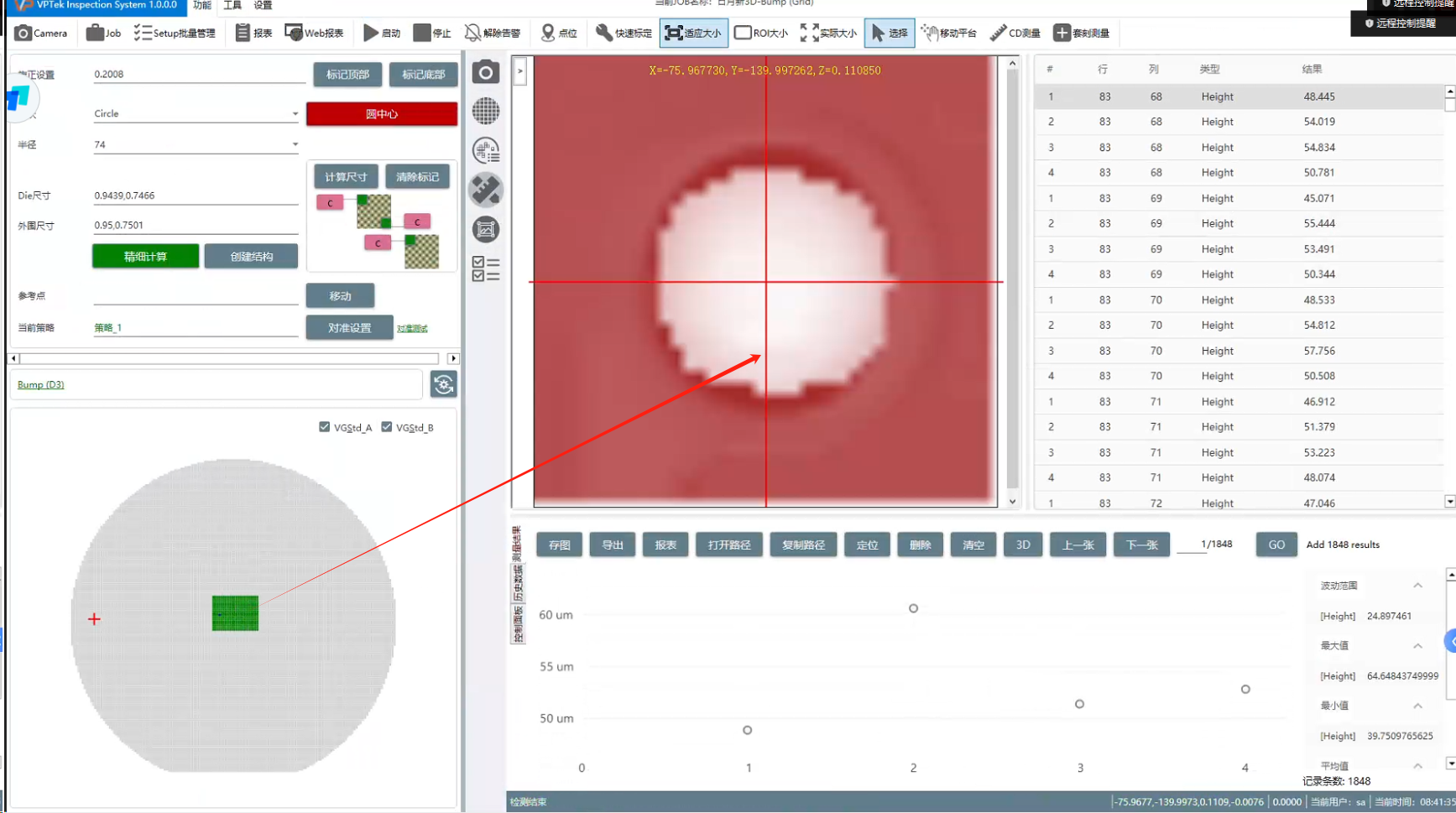This screenshot has width=1456, height=813.
Task: Click the checklist icon in side strip
Action: pyautogui.click(x=486, y=268)
